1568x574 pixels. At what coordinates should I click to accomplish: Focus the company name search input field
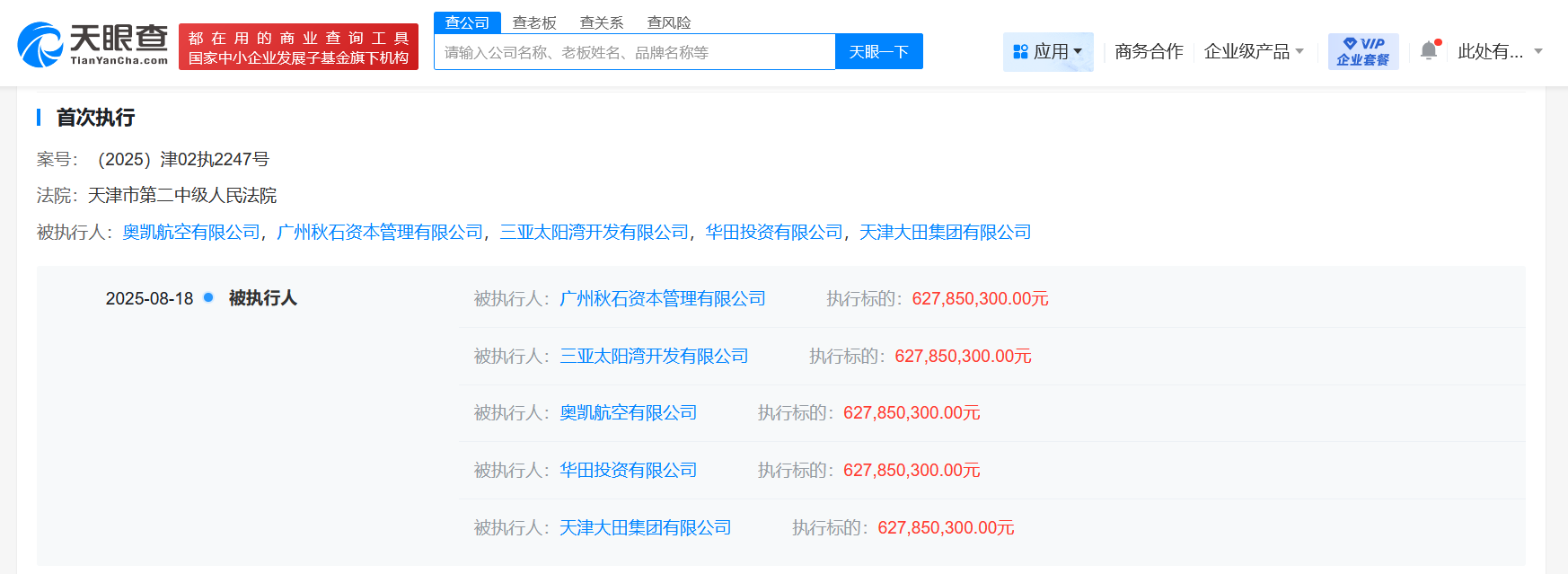coord(634,52)
